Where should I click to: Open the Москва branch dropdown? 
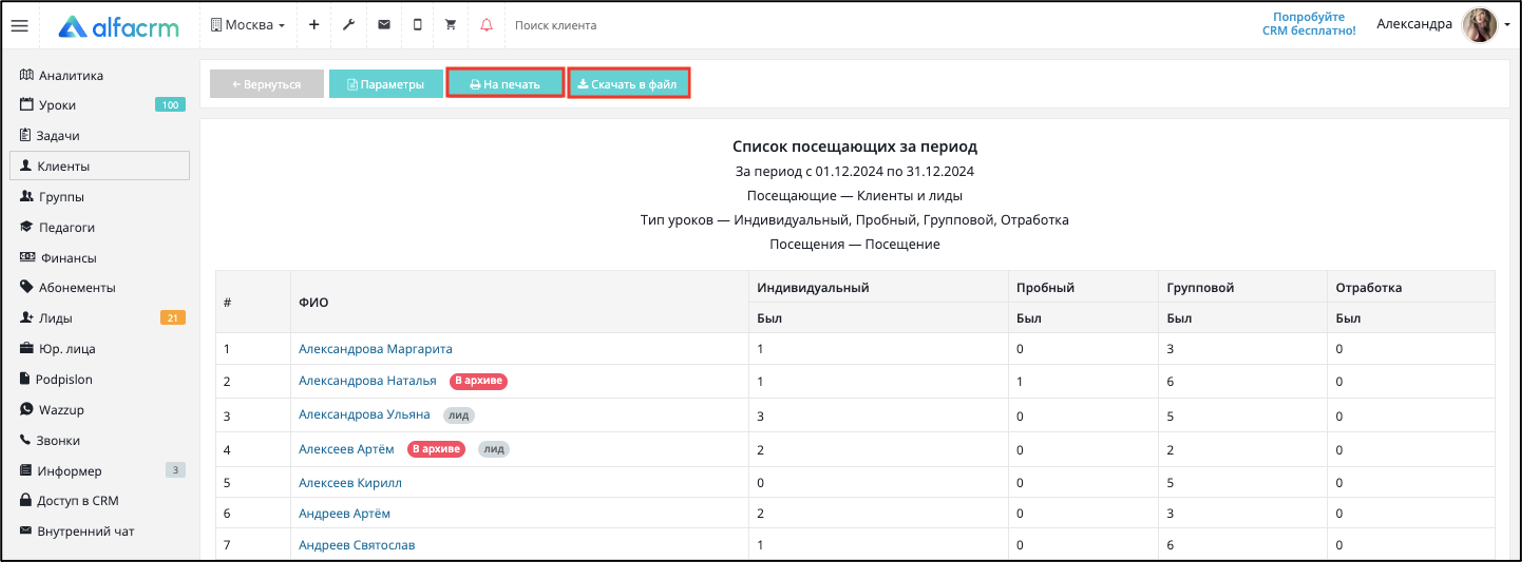click(248, 26)
